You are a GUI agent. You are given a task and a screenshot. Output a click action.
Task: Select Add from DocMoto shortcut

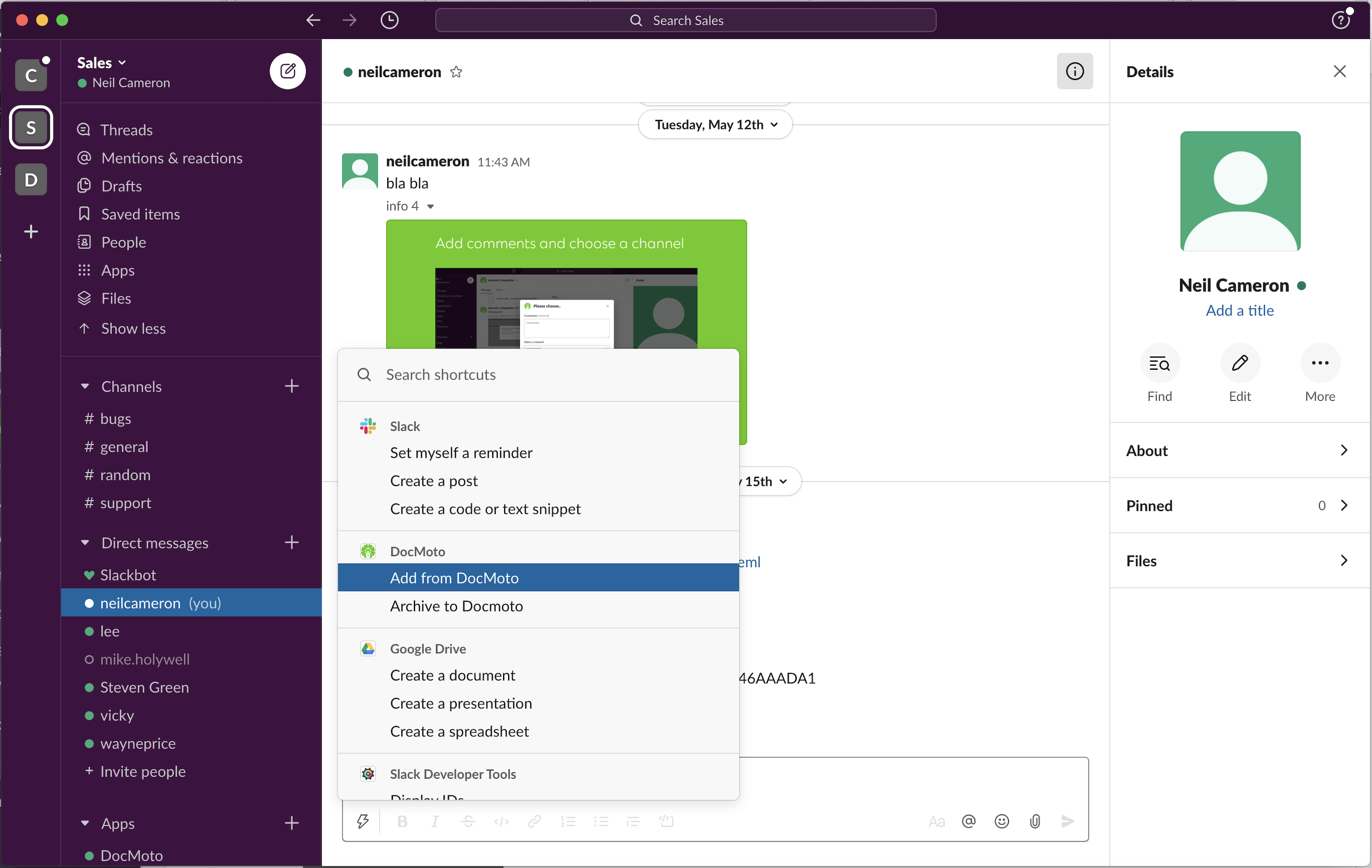click(539, 577)
